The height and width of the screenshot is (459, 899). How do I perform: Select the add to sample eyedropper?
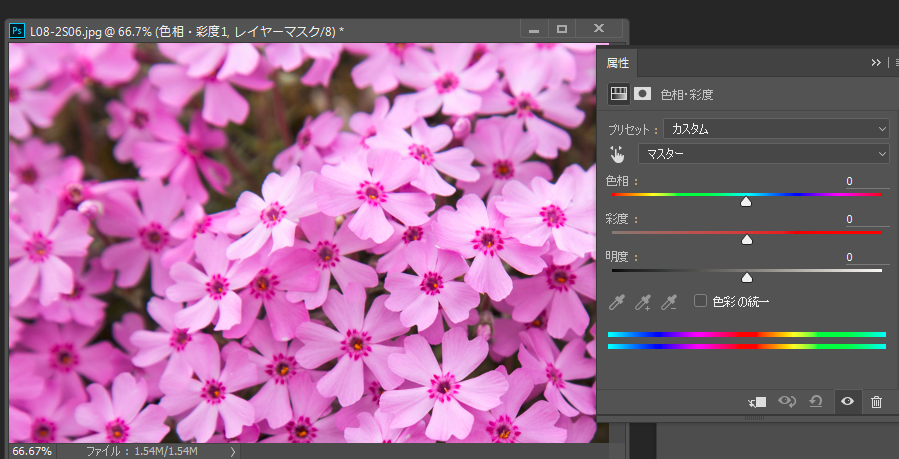642,302
